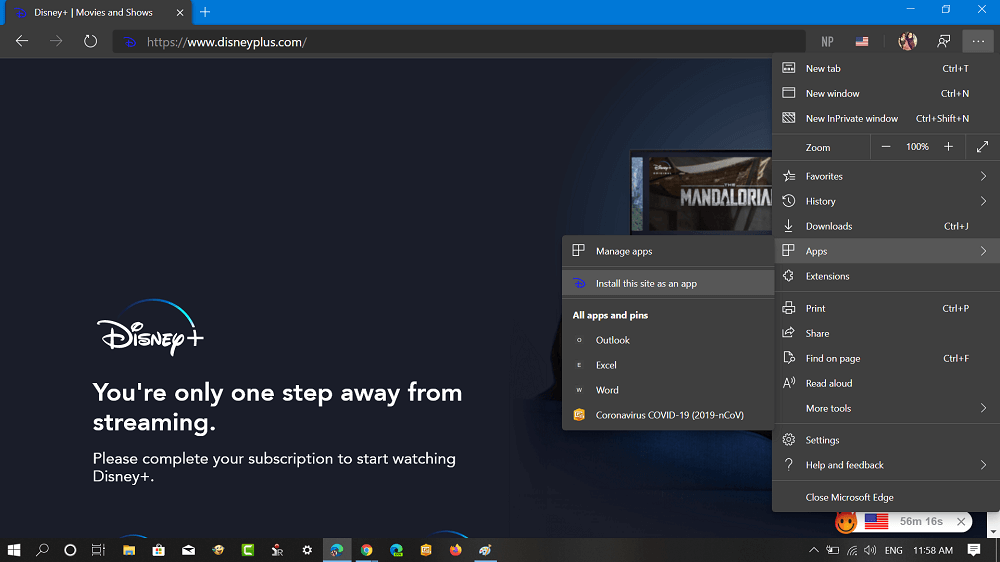The width and height of the screenshot is (1000, 562).
Task: Close the Settings and more menu button
Action: click(x=978, y=41)
